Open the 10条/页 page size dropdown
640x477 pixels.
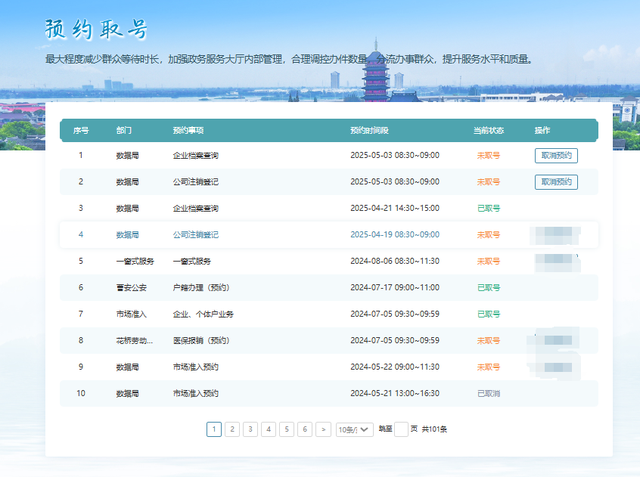353,429
